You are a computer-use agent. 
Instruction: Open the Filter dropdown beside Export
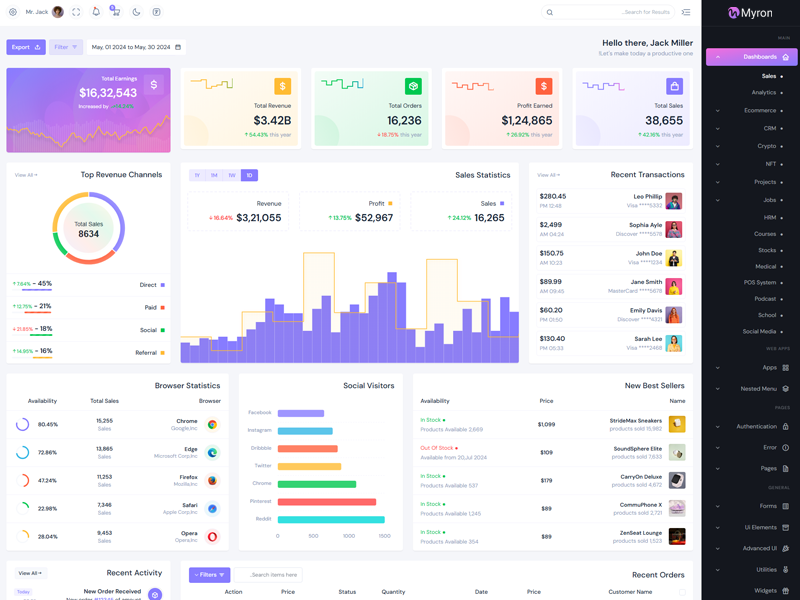coord(66,47)
